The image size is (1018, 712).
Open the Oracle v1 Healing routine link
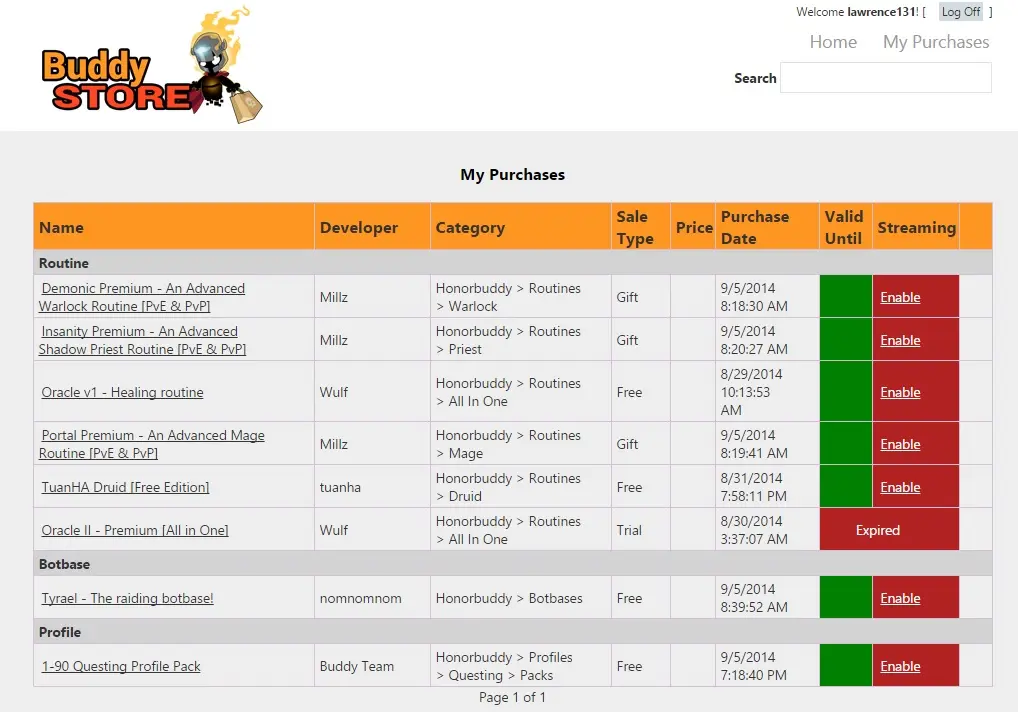tap(122, 392)
